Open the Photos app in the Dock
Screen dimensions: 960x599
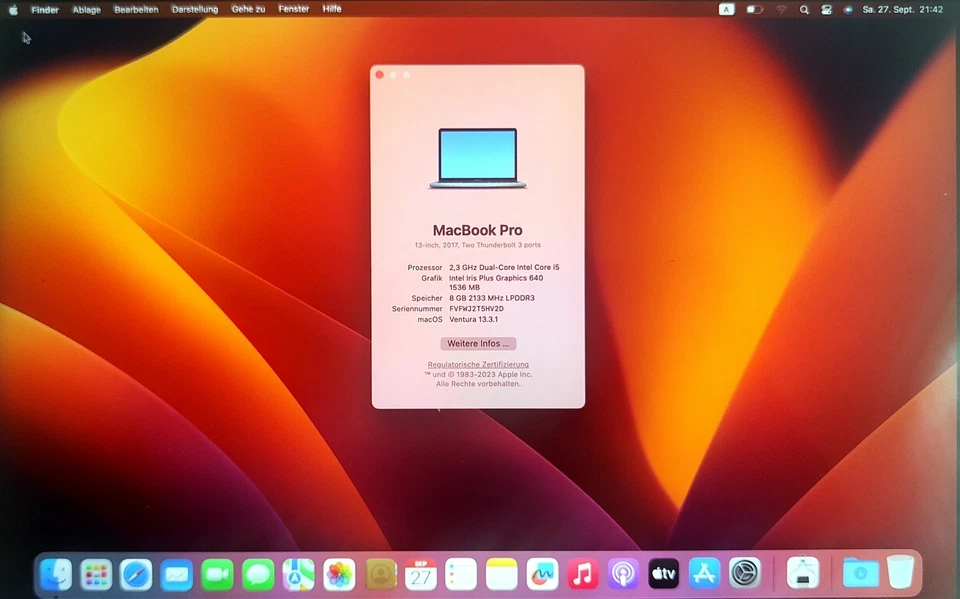(x=338, y=573)
